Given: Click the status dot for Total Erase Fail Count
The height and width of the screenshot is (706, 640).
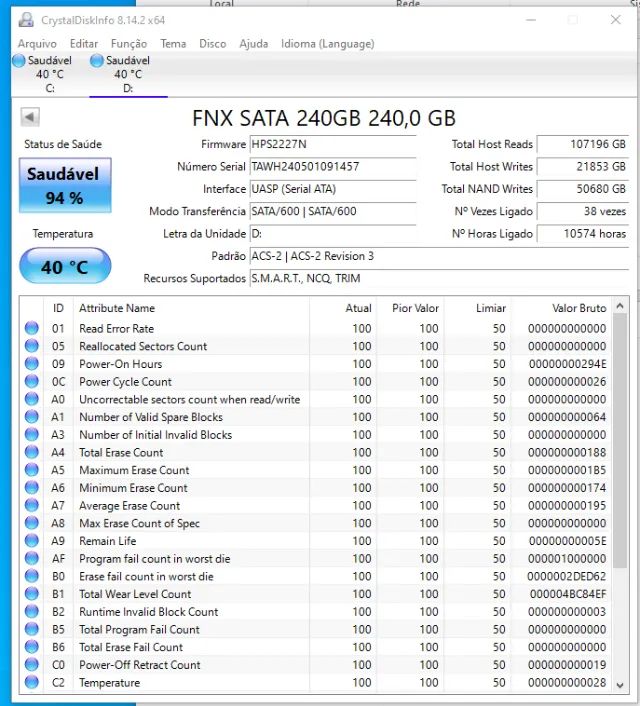Looking at the screenshot, I should pyautogui.click(x=32, y=647).
